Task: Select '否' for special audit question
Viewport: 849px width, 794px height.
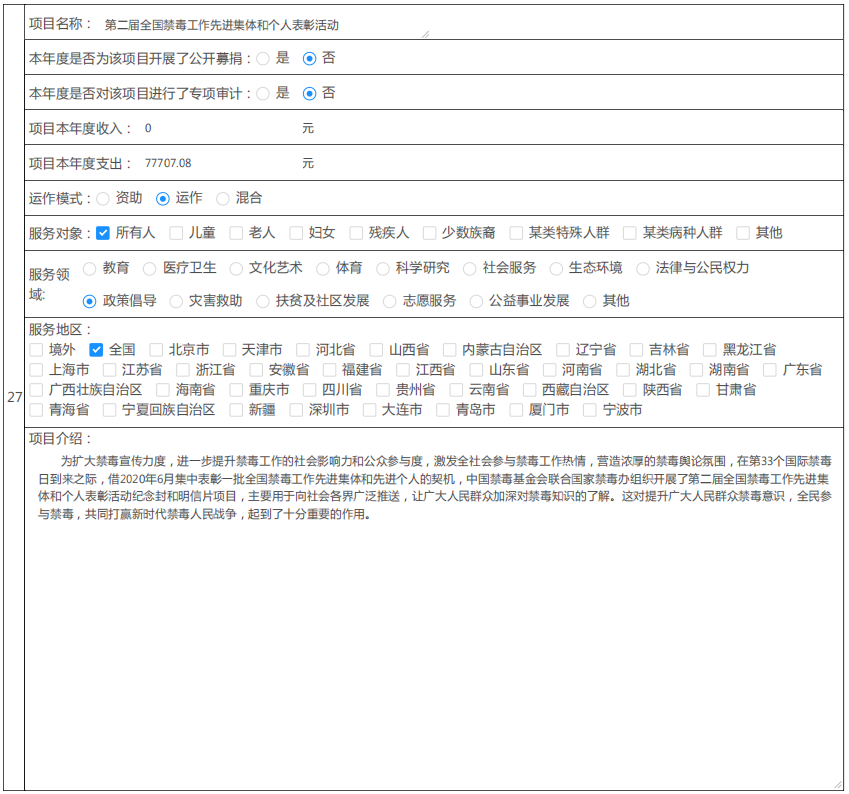Action: coord(309,94)
